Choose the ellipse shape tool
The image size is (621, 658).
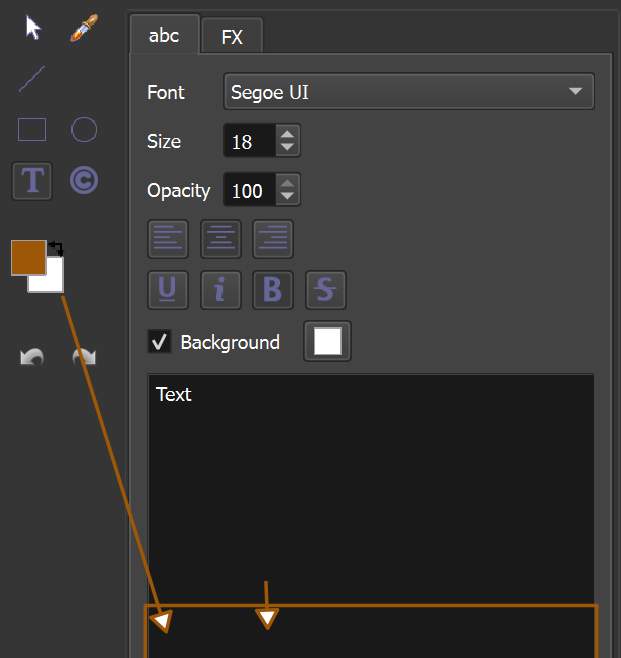84,129
